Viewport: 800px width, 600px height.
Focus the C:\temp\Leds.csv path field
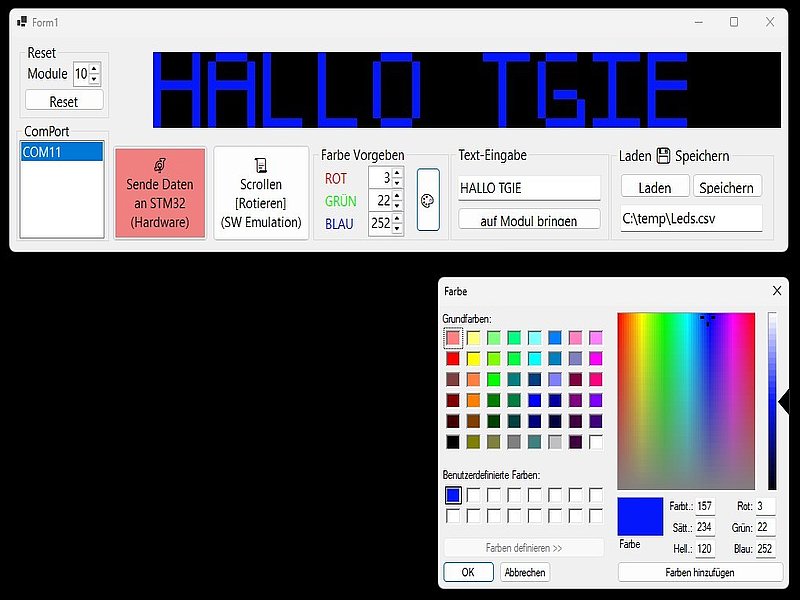(691, 218)
